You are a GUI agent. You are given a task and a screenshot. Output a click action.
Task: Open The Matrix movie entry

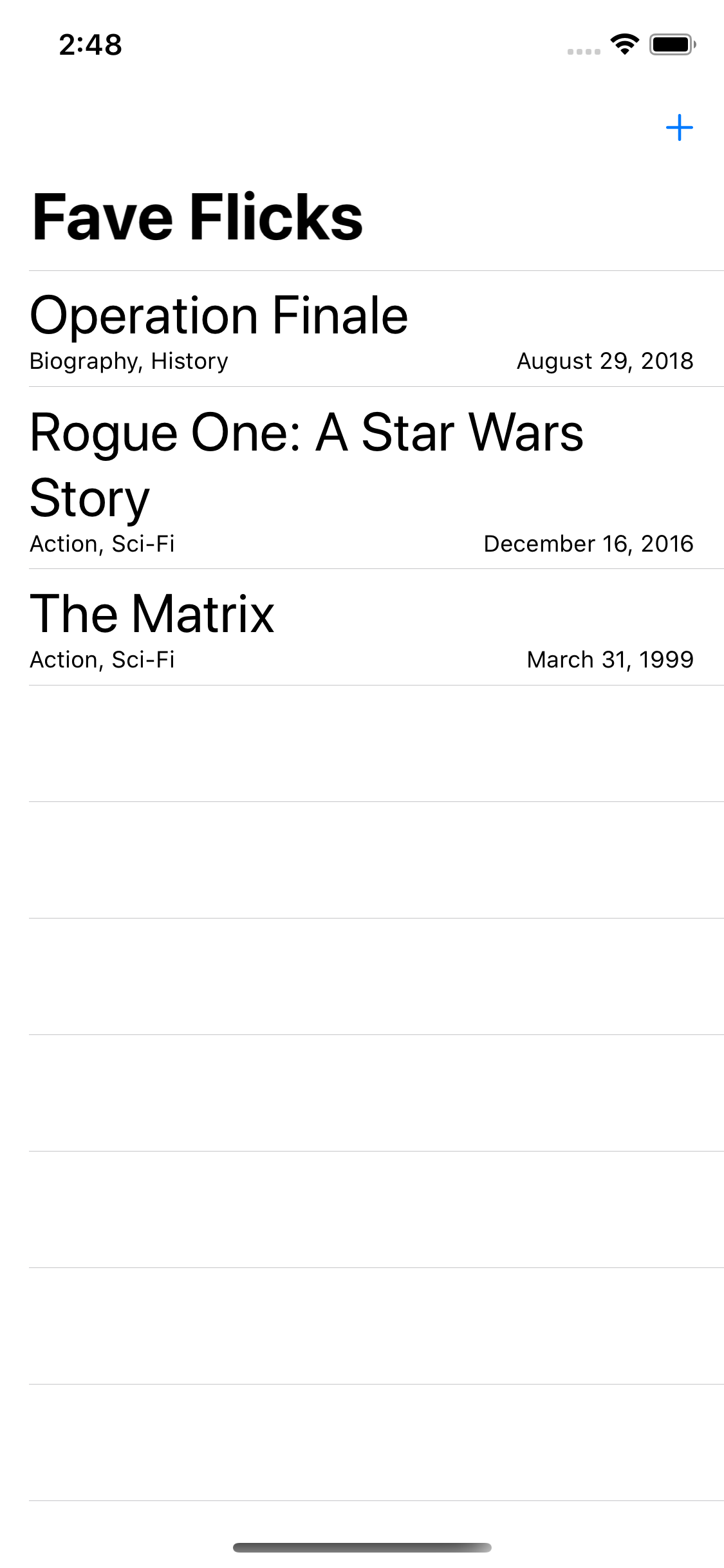(x=152, y=614)
